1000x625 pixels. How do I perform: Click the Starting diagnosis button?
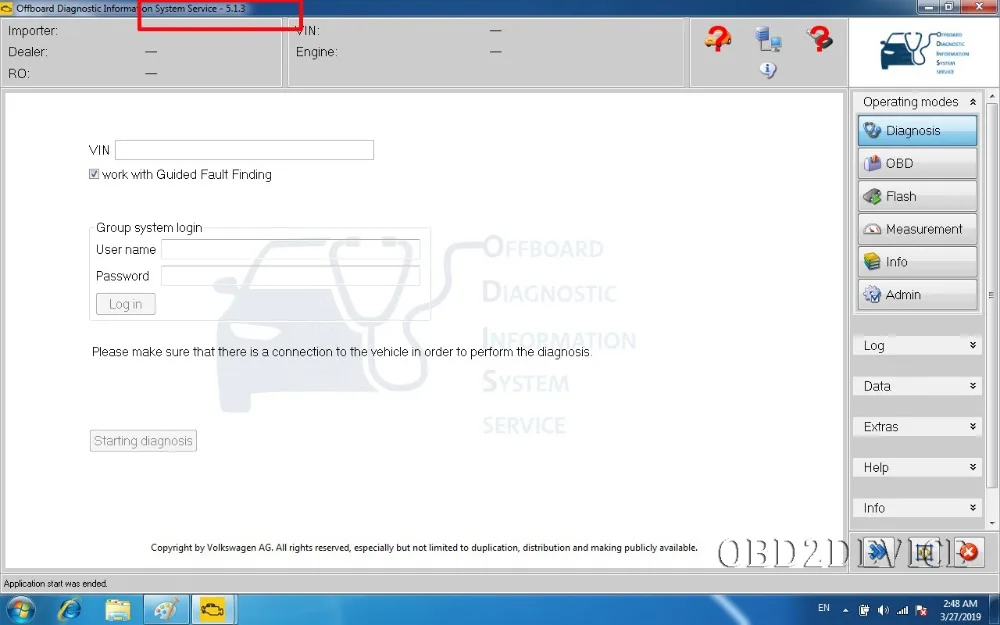(x=143, y=441)
